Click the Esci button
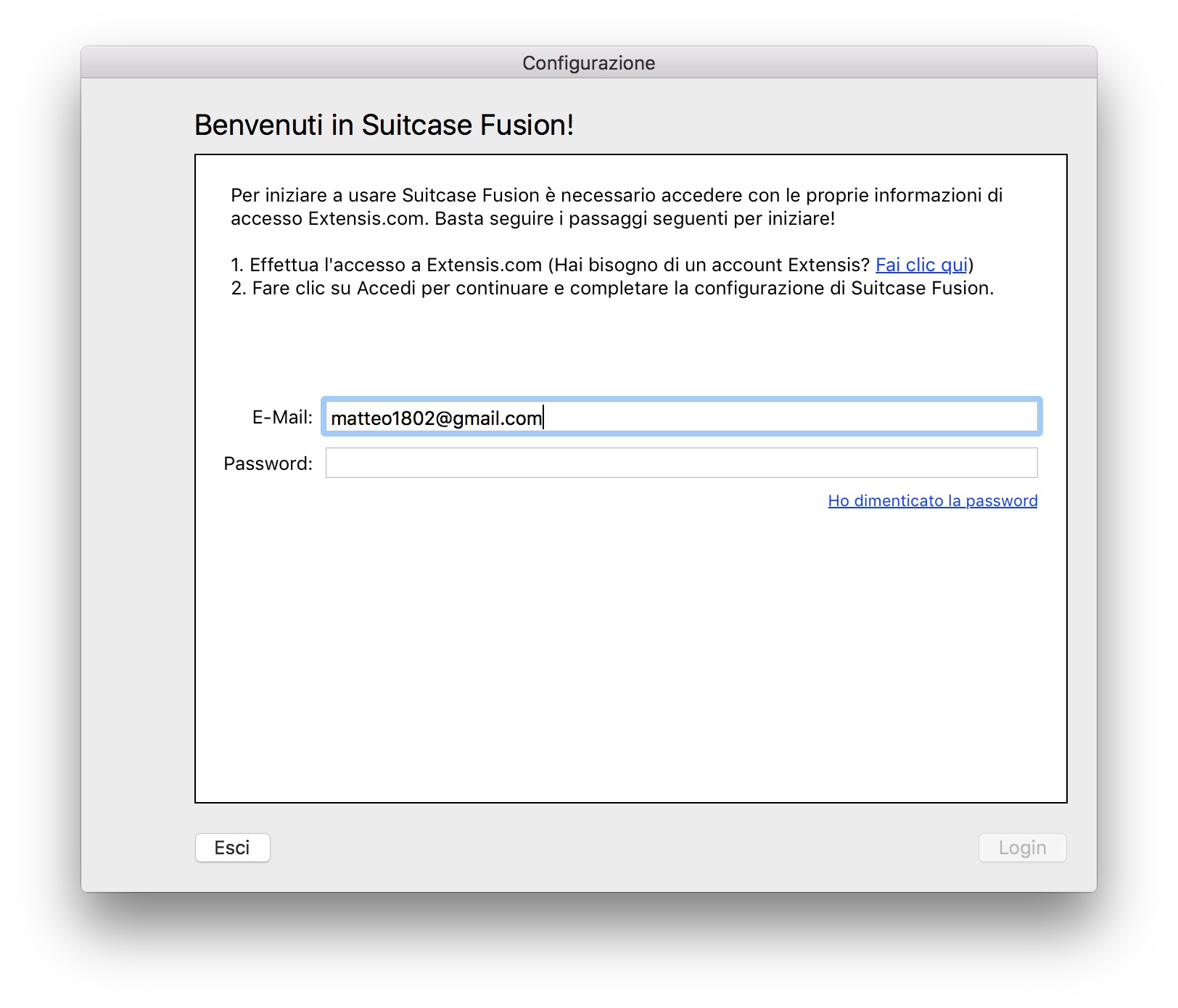 (x=232, y=848)
